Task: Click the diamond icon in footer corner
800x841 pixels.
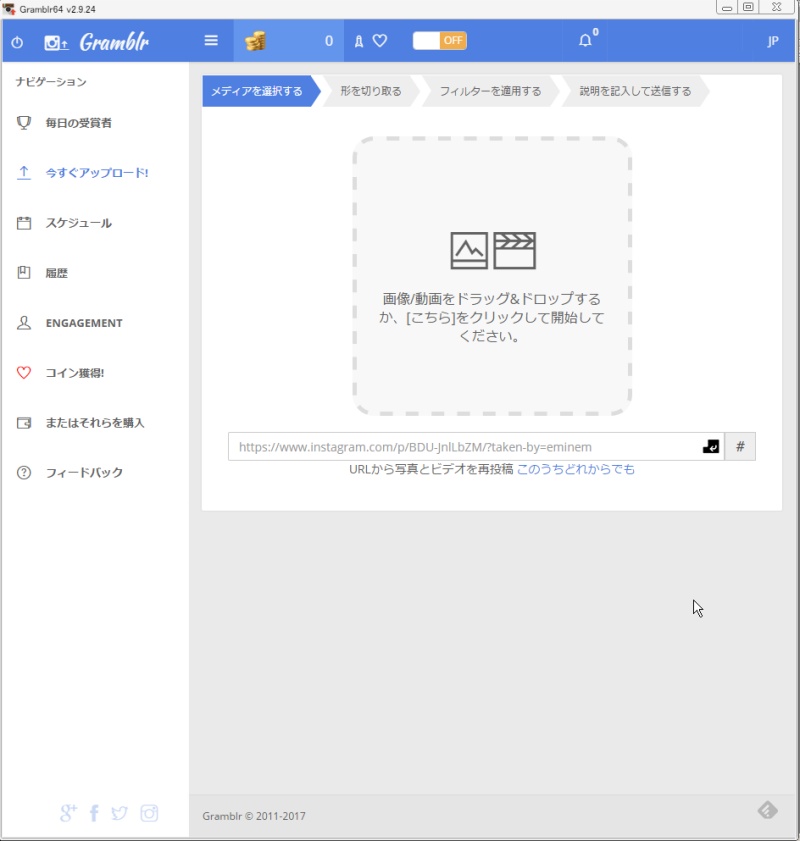Action: coord(768,810)
